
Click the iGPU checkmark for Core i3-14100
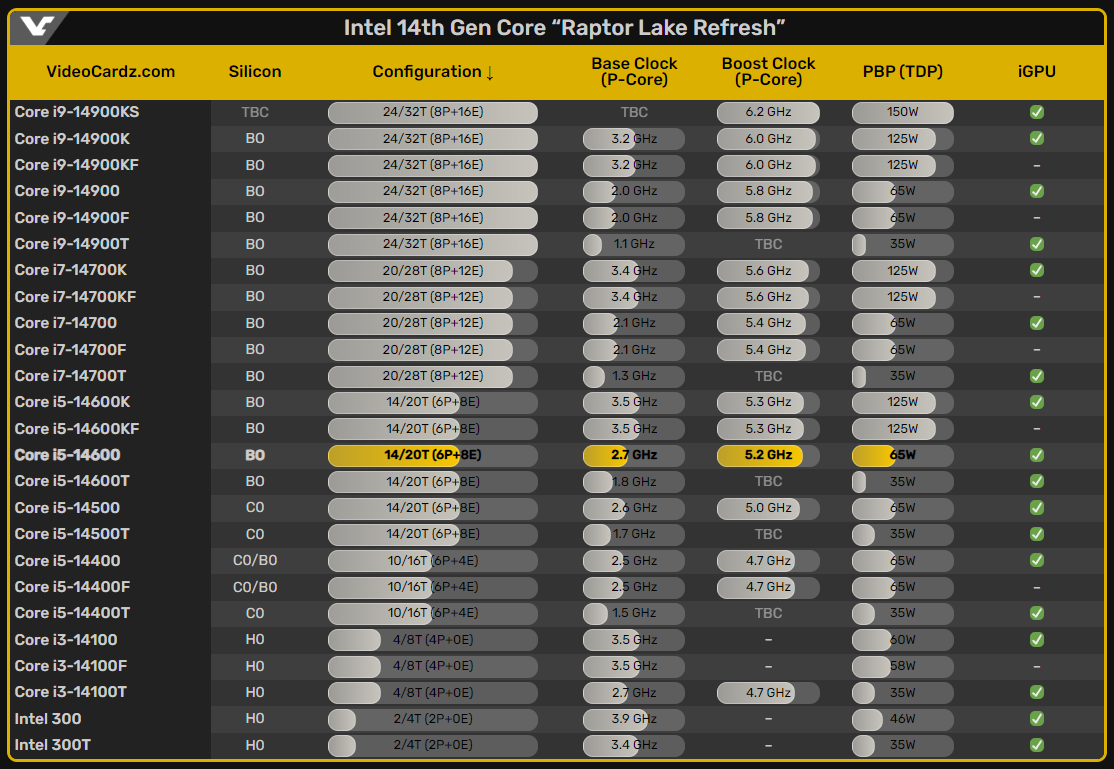point(1037,640)
